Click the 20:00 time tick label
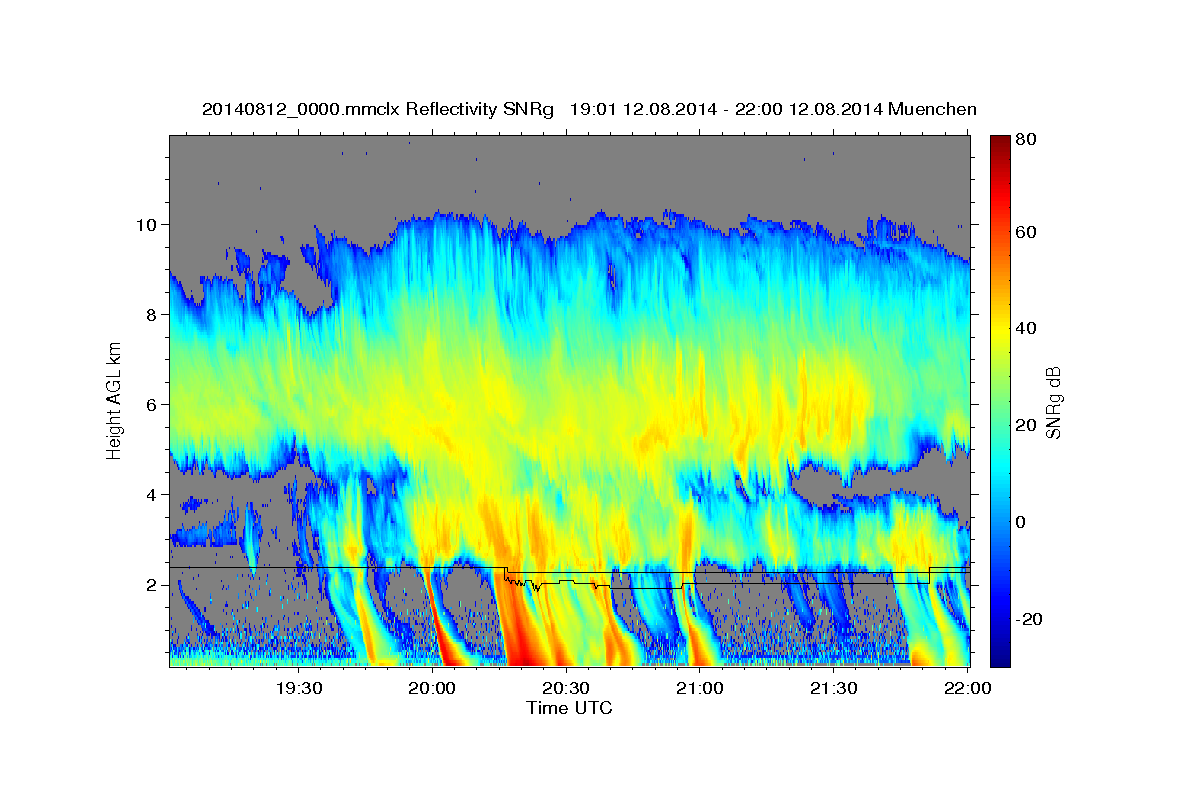 432,688
